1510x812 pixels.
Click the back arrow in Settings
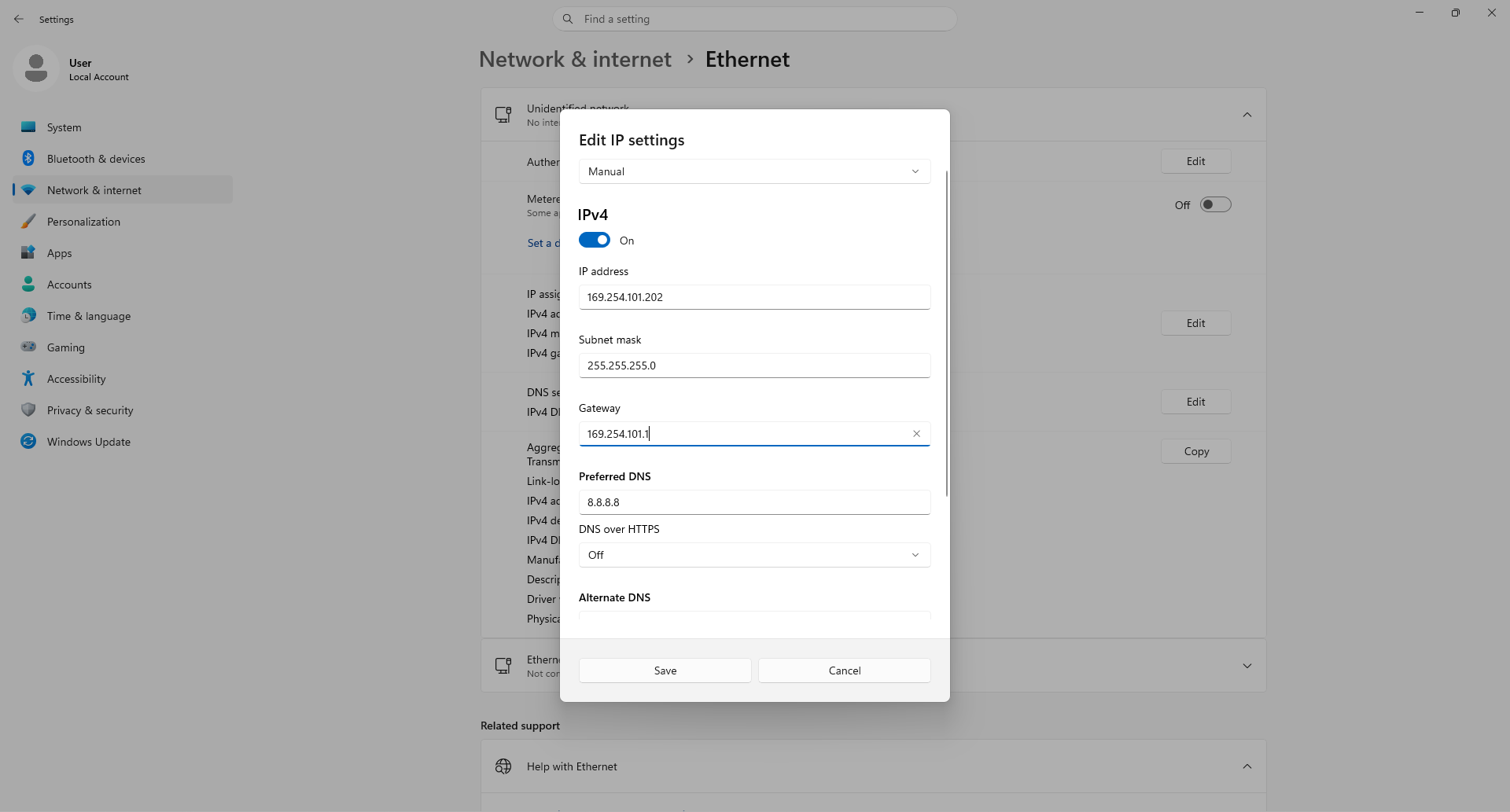click(x=19, y=19)
